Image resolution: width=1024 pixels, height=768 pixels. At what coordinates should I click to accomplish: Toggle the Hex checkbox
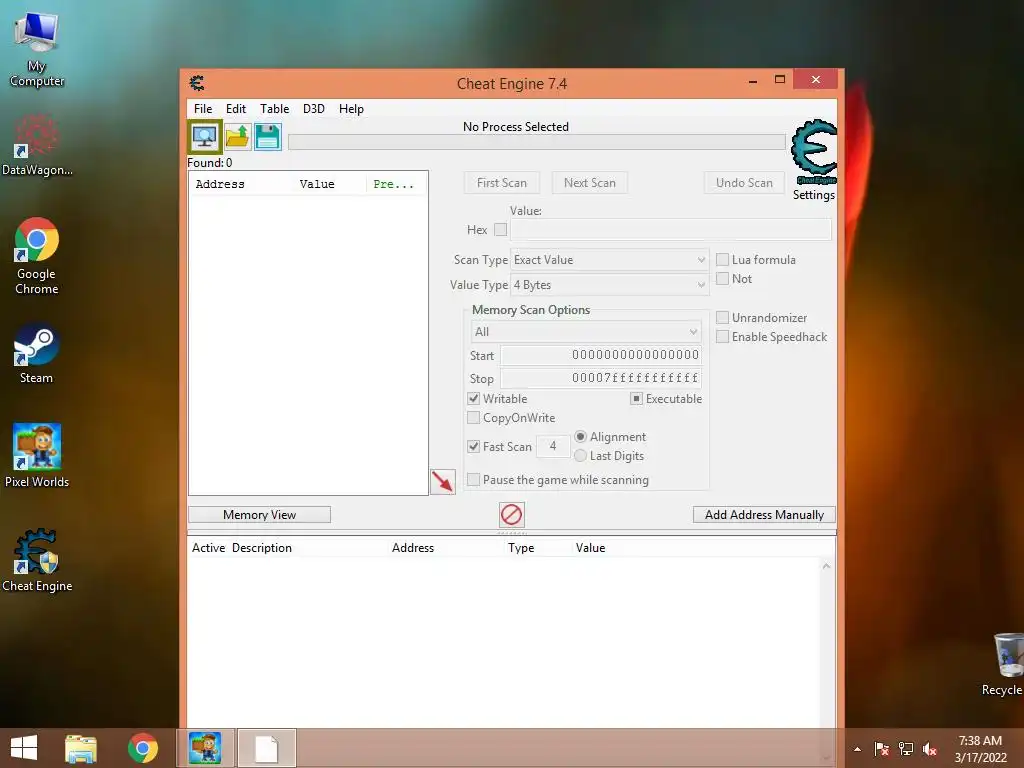[x=500, y=229]
